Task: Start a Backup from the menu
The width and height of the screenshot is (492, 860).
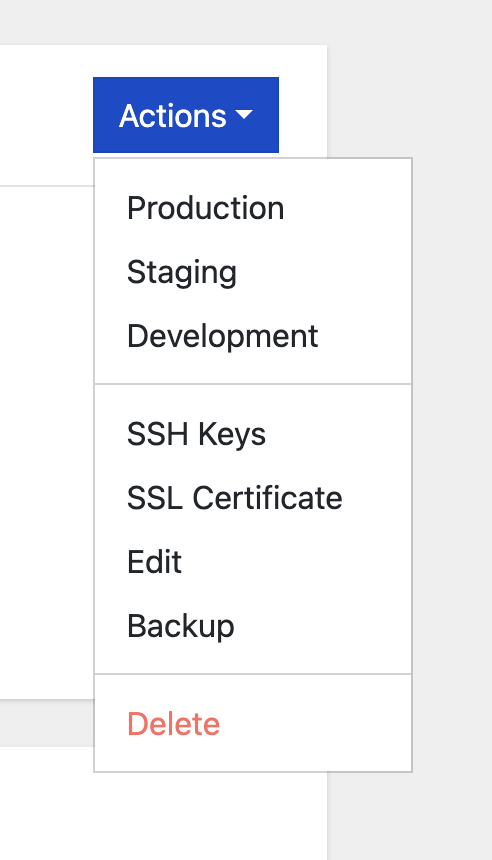Action: click(253, 626)
